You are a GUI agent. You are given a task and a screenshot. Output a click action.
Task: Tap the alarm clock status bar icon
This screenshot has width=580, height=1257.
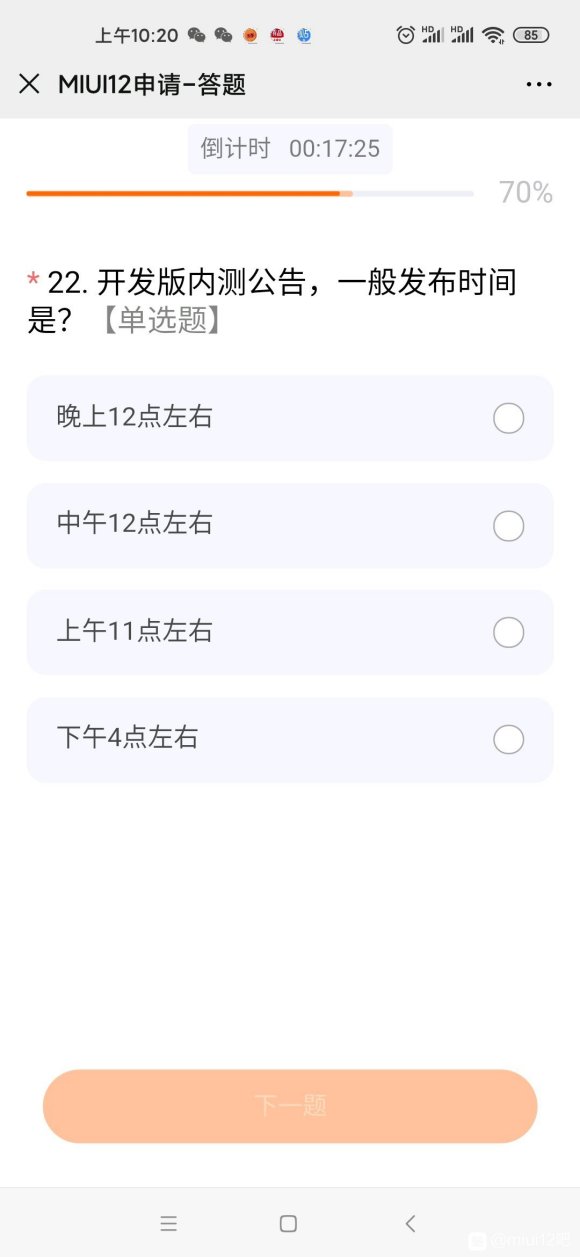click(406, 35)
